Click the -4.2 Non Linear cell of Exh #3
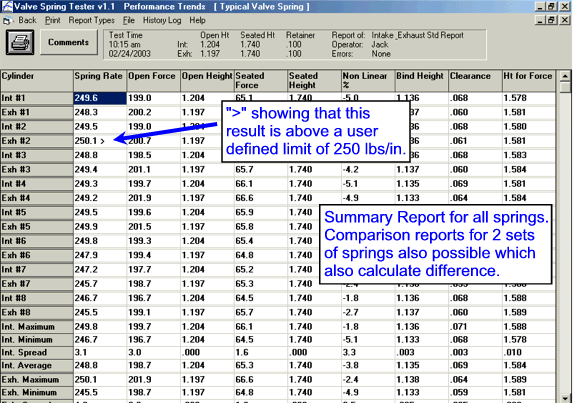 [368, 170]
